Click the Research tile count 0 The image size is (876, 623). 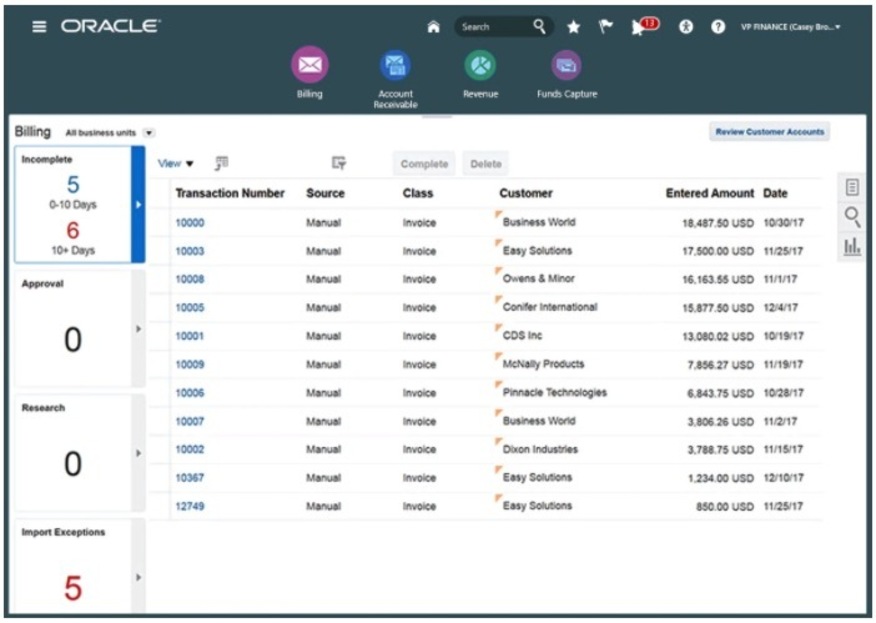[73, 463]
